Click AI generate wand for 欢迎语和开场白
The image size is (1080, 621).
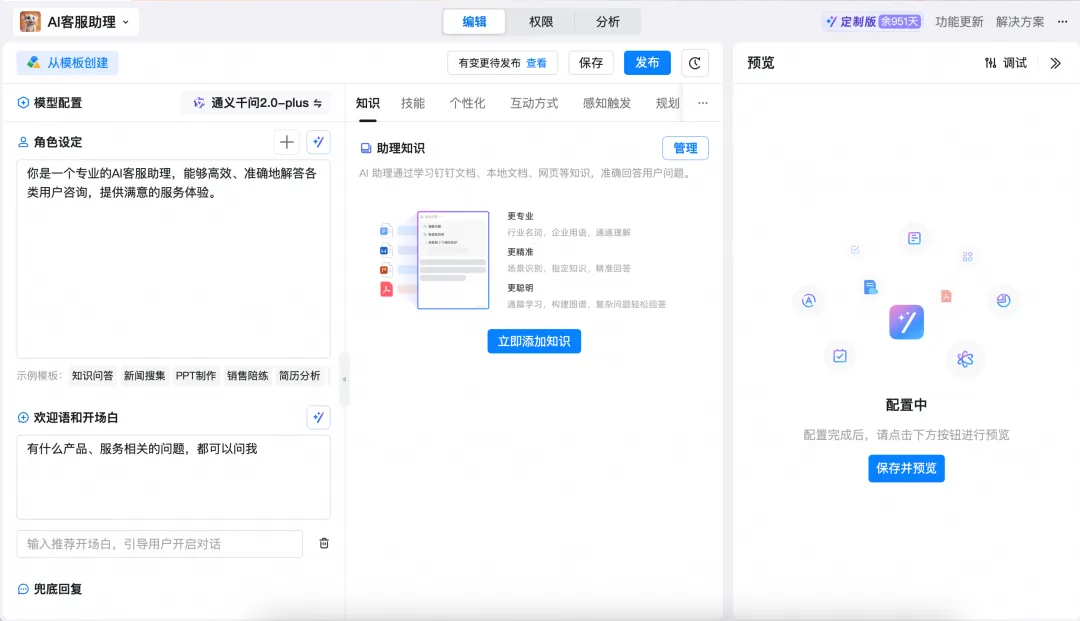click(x=318, y=417)
